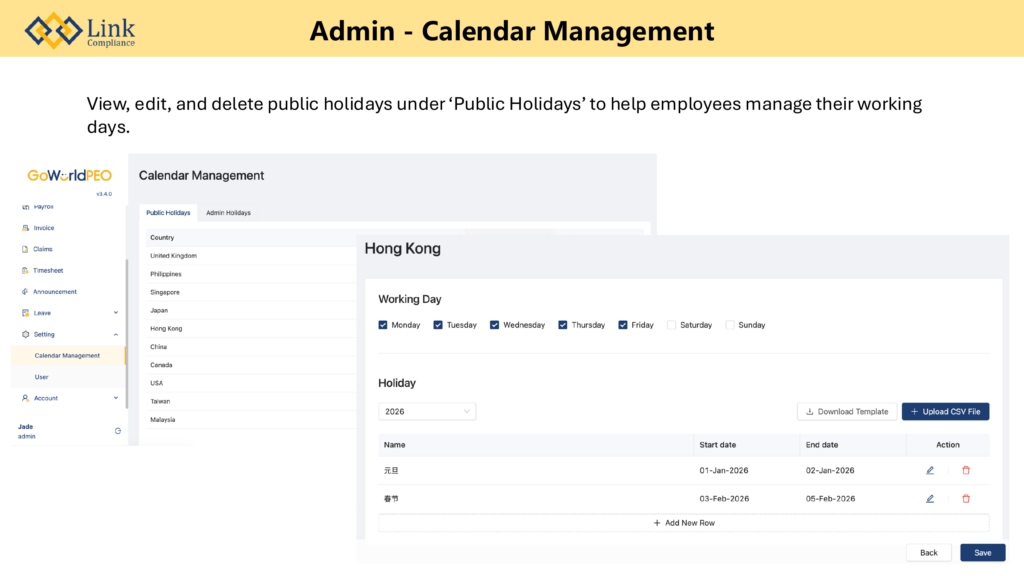
Task: Edit the 01-Jan-2026 holiday row
Action: coord(930,470)
